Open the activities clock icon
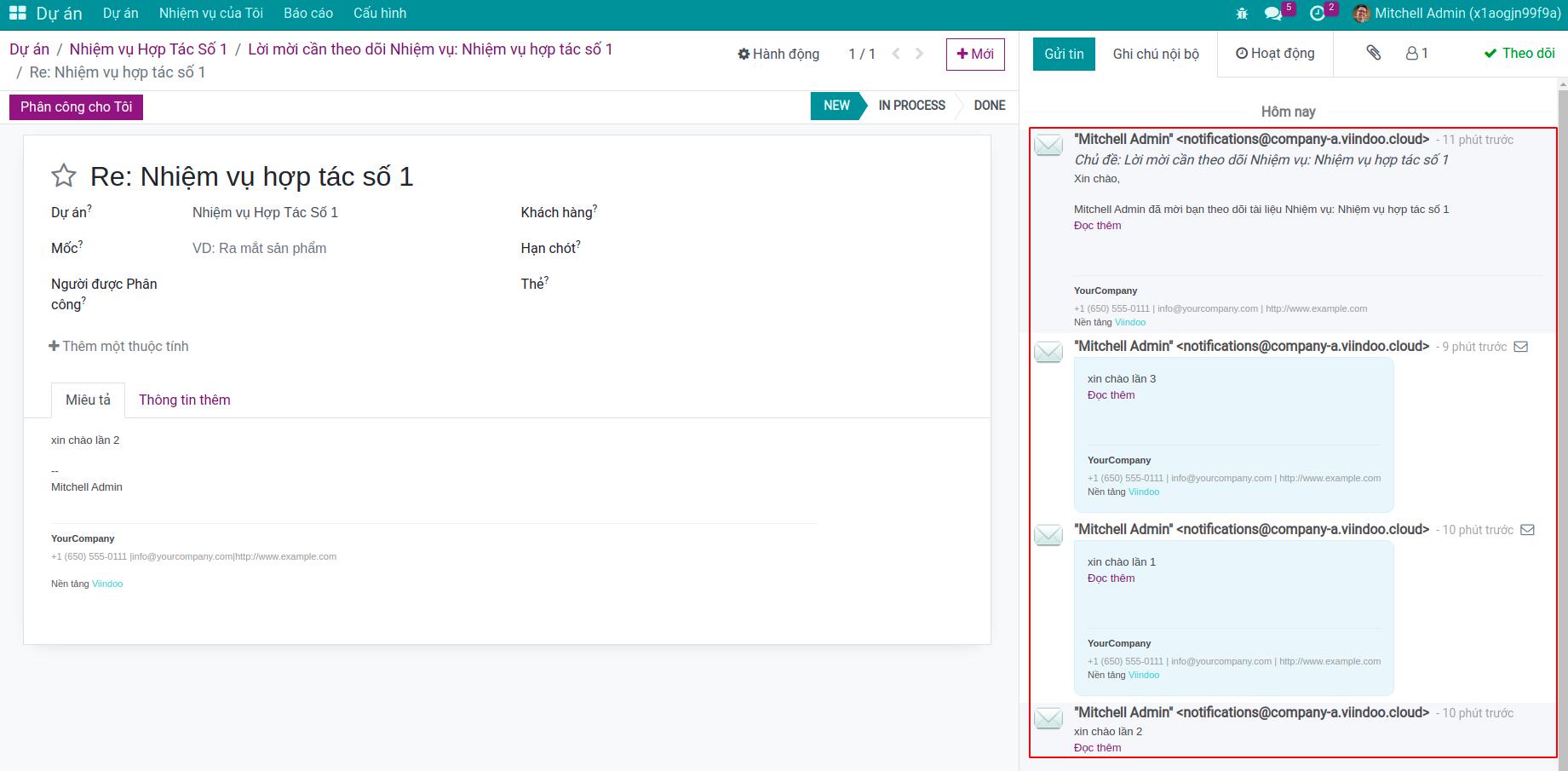 (x=1318, y=14)
